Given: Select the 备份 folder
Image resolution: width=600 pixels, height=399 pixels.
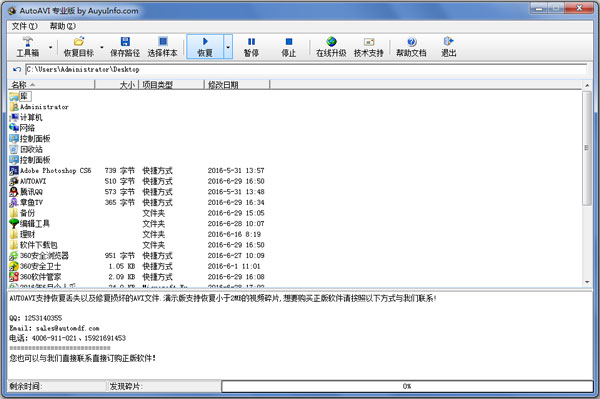Looking at the screenshot, I should point(22,213).
